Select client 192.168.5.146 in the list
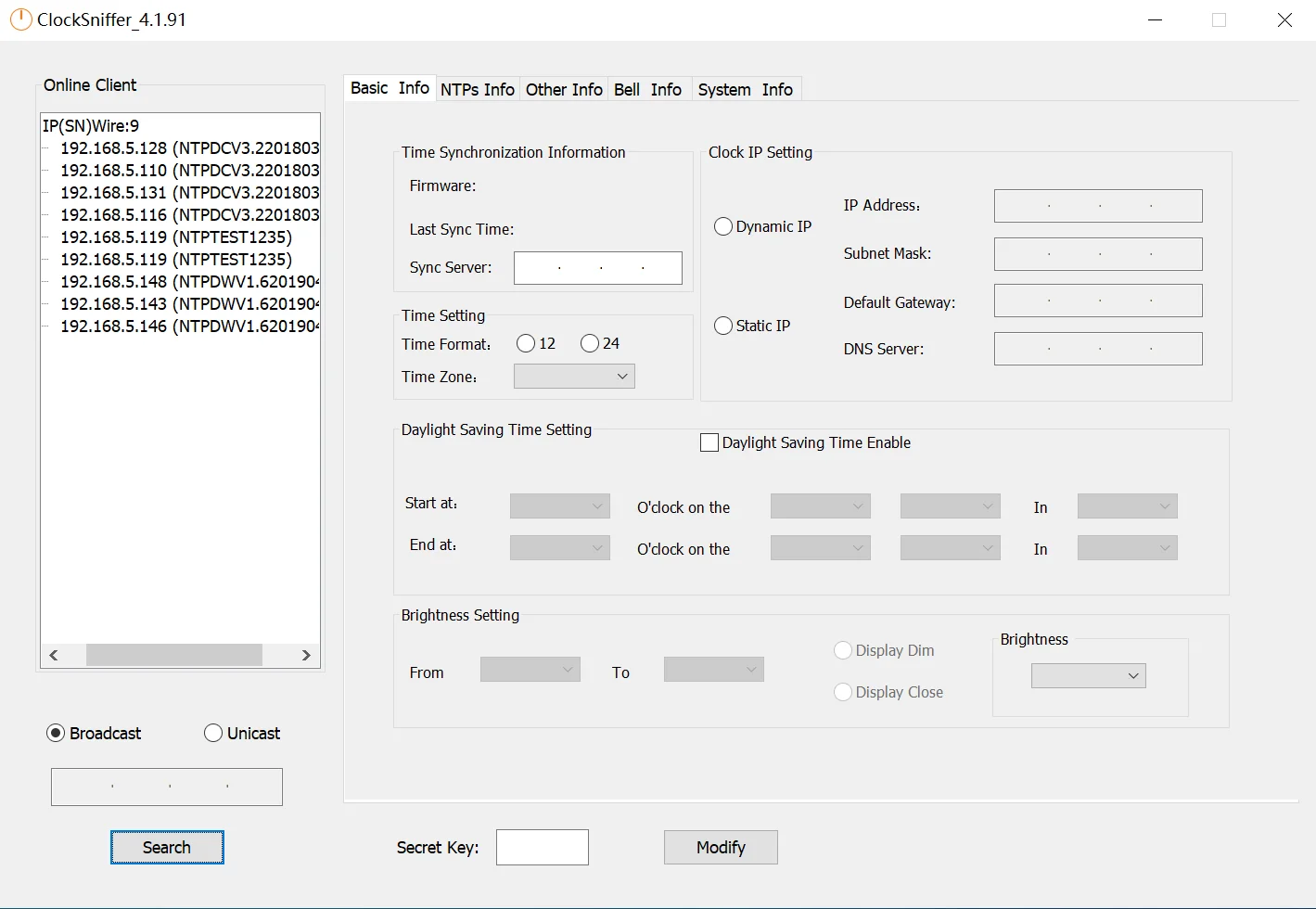The height and width of the screenshot is (909, 1316). [x=189, y=326]
